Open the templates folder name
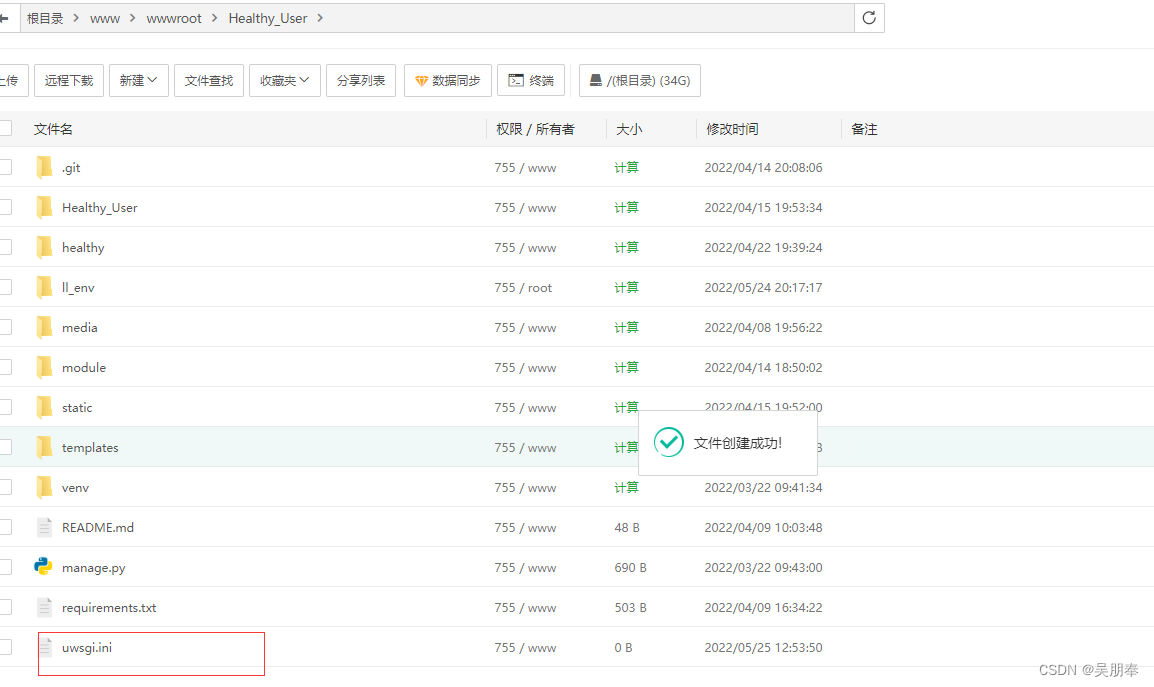The height and width of the screenshot is (687, 1154). [x=90, y=447]
